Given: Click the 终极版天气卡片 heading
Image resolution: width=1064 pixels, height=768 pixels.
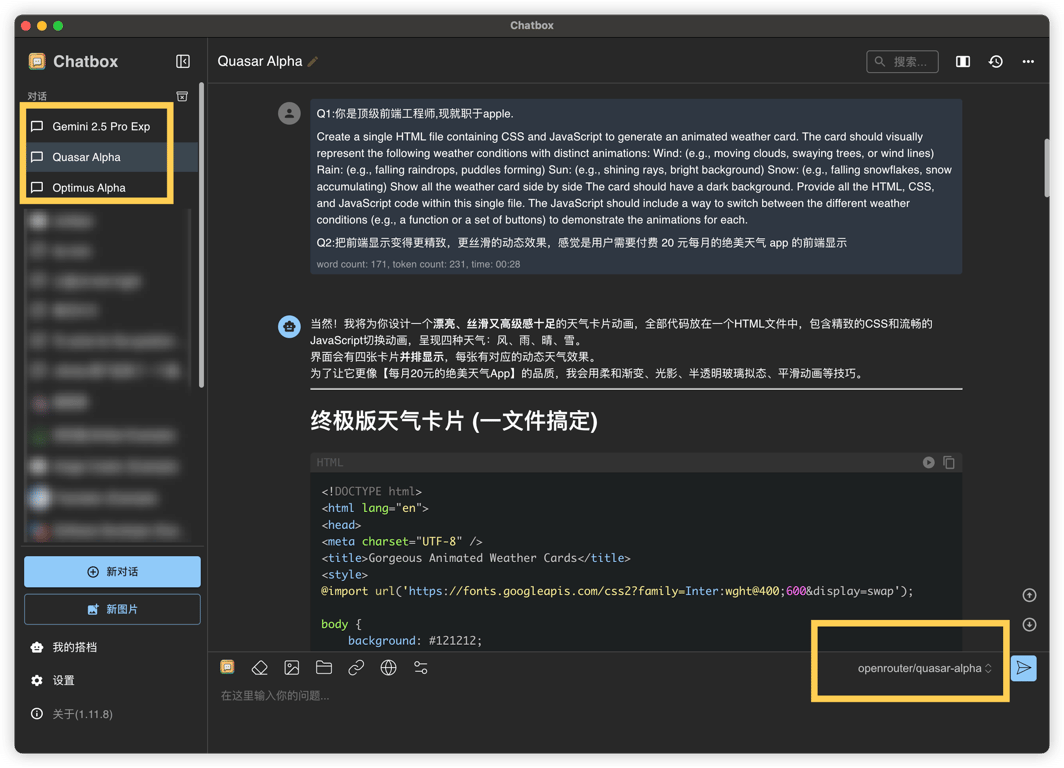Looking at the screenshot, I should coord(454,421).
